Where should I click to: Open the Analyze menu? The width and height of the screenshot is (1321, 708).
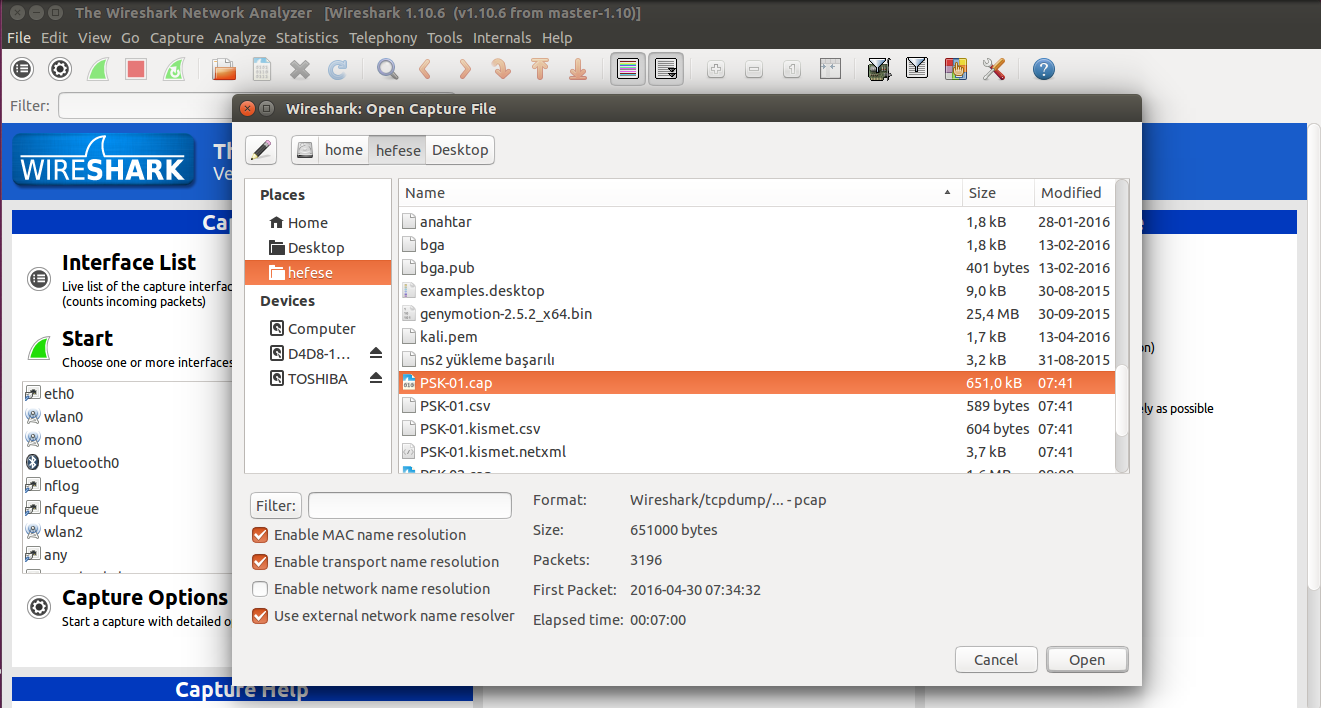[240, 38]
